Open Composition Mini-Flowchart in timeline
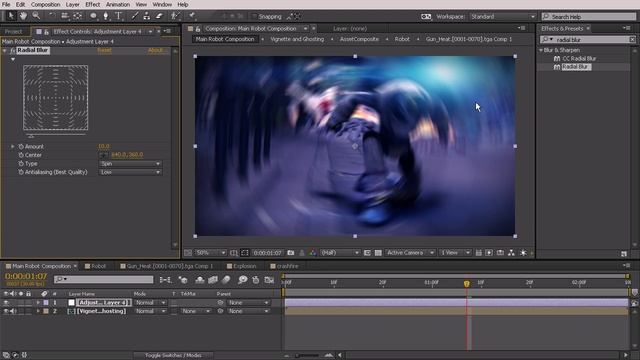 tap(165, 280)
